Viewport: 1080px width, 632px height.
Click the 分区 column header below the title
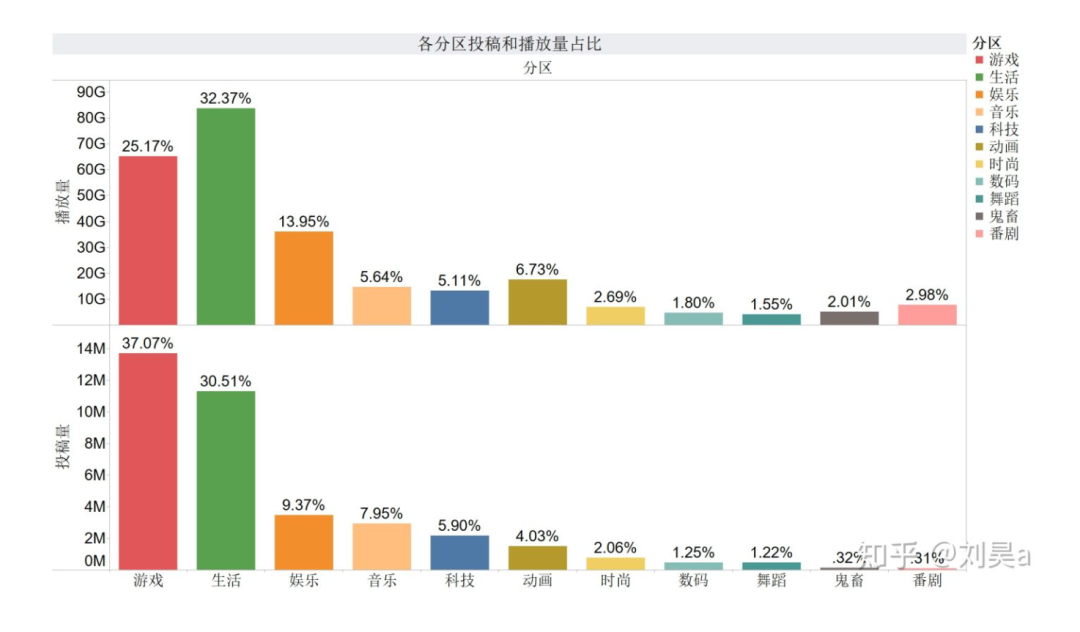(537, 68)
